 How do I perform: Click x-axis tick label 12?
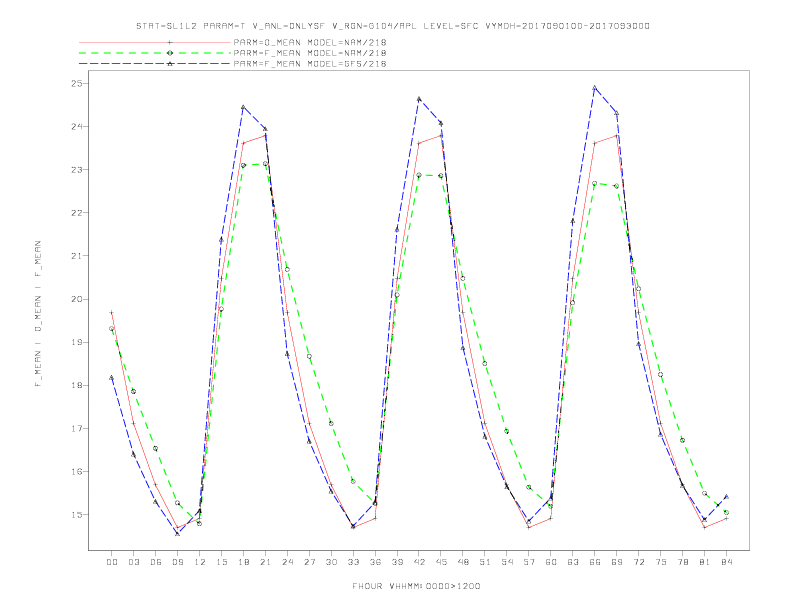pyautogui.click(x=200, y=562)
